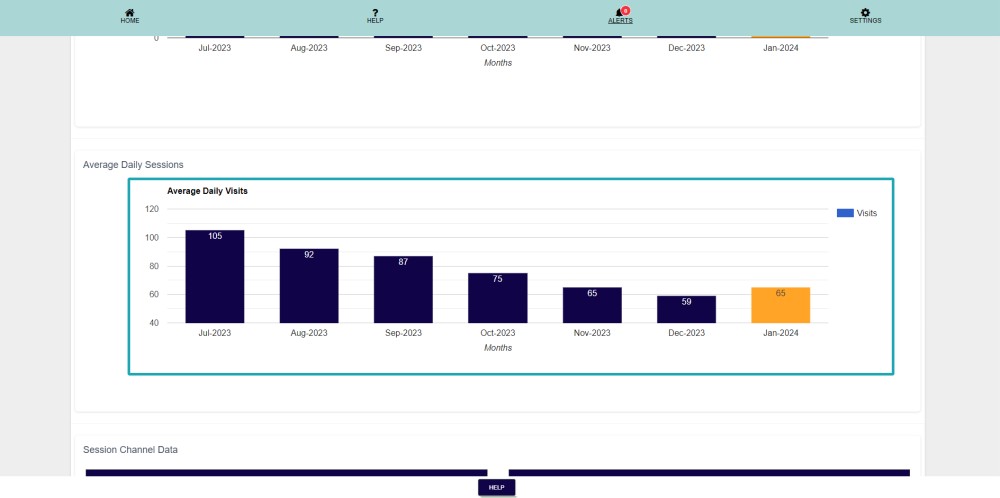Click the Sep-2023 bar showing 87
The width and height of the screenshot is (1000, 498).
(x=403, y=289)
